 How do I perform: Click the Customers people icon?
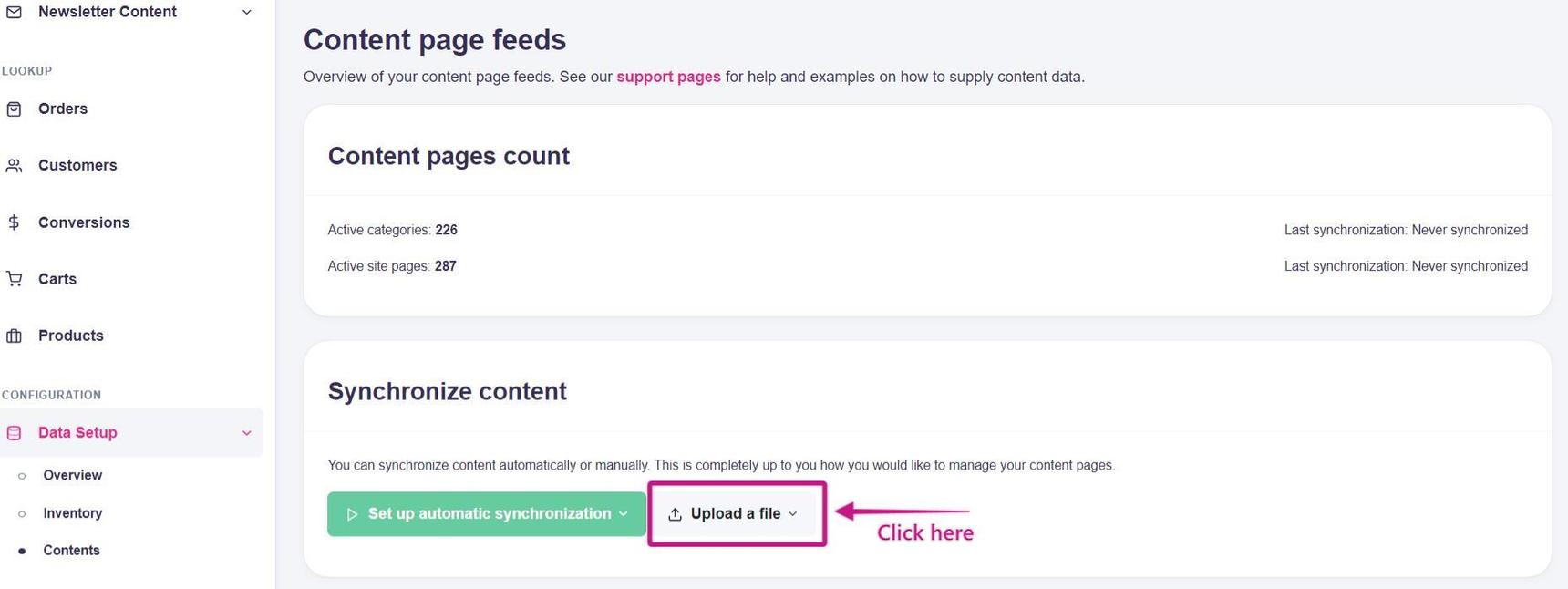click(14, 166)
